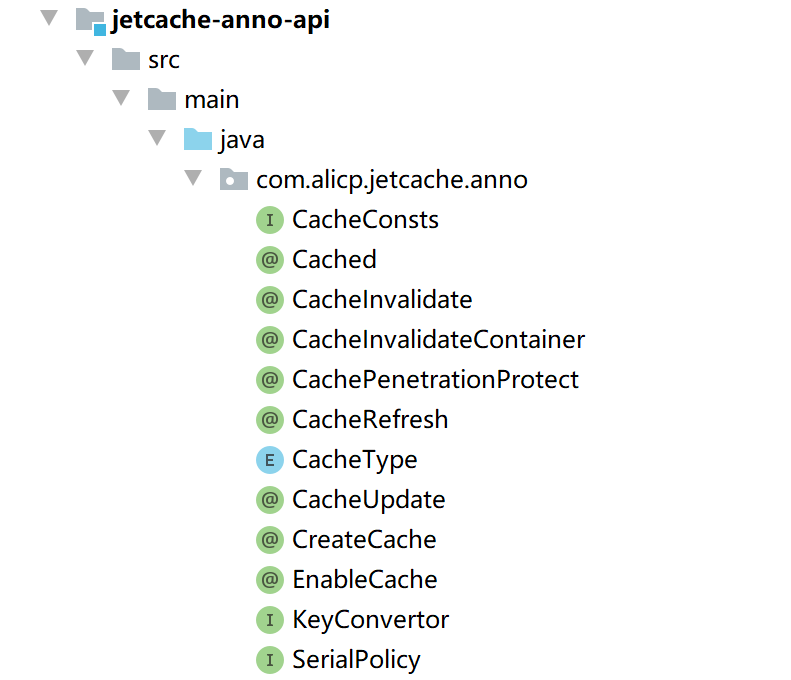Click the package icon for com.alicp.jetcache.anno

click(233, 180)
